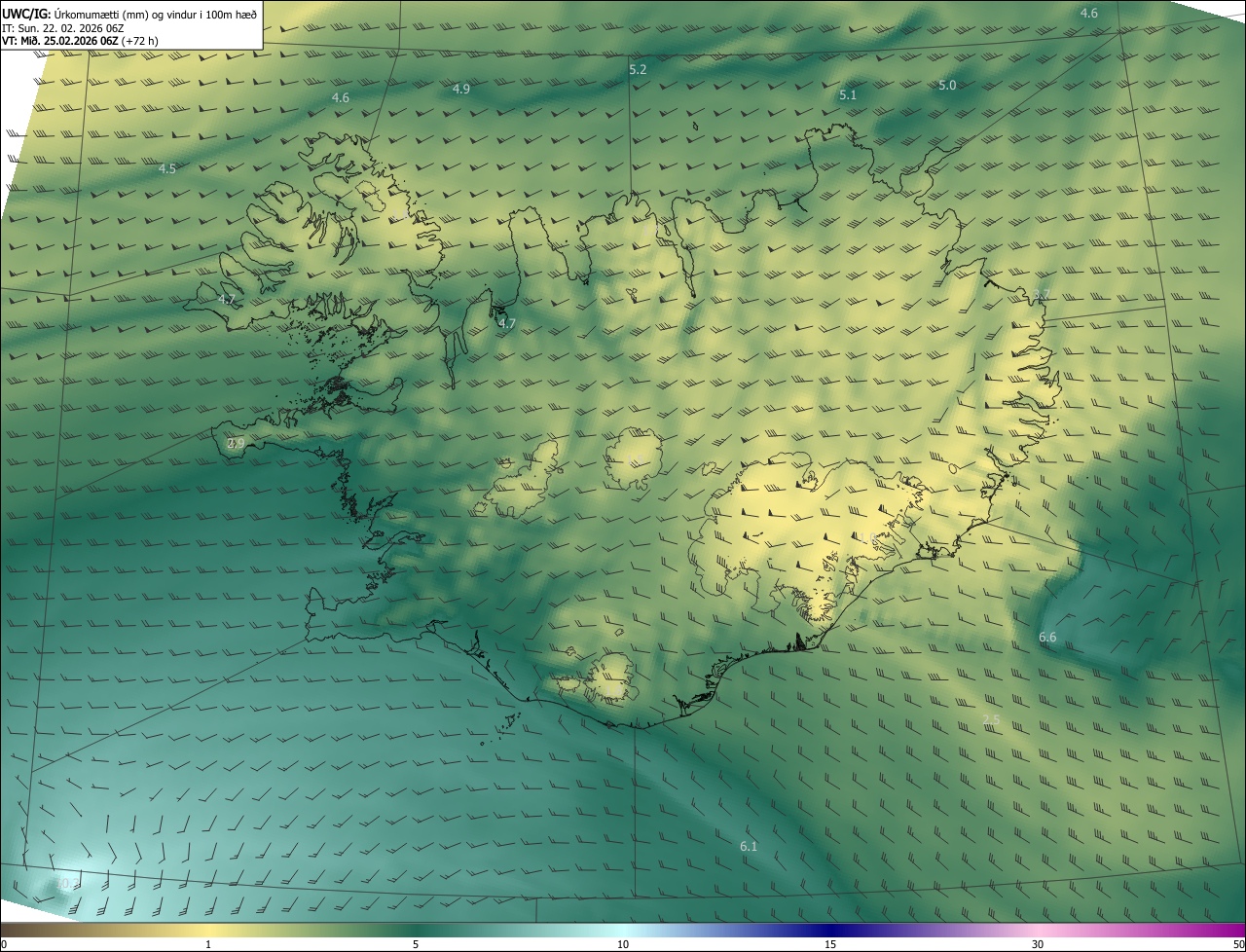
Task: Click the color scale tick labeled 5
Action: (416, 944)
